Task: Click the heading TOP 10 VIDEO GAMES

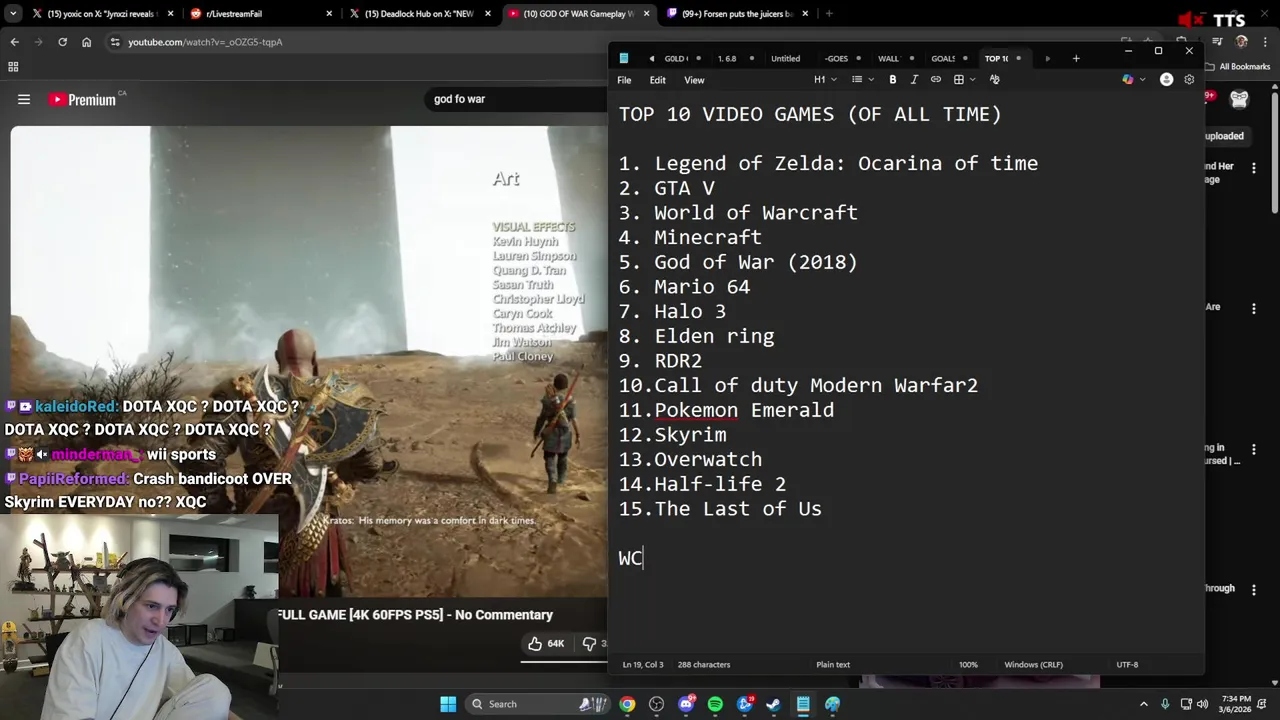Action: [x=809, y=114]
